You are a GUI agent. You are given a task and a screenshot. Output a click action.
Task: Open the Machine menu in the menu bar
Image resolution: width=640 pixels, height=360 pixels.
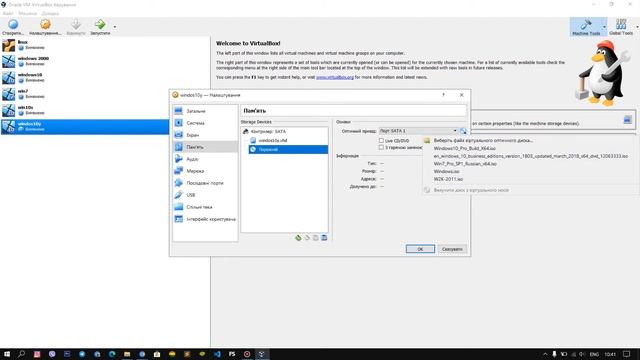[x=27, y=13]
